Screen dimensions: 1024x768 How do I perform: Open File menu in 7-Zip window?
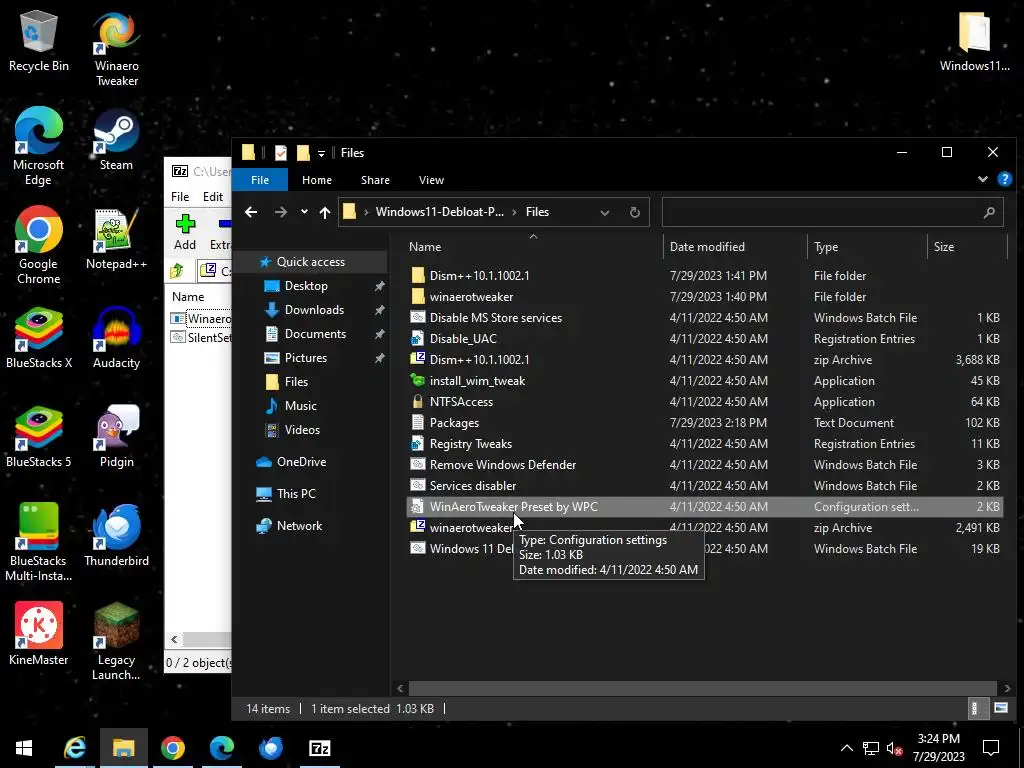[x=180, y=197]
